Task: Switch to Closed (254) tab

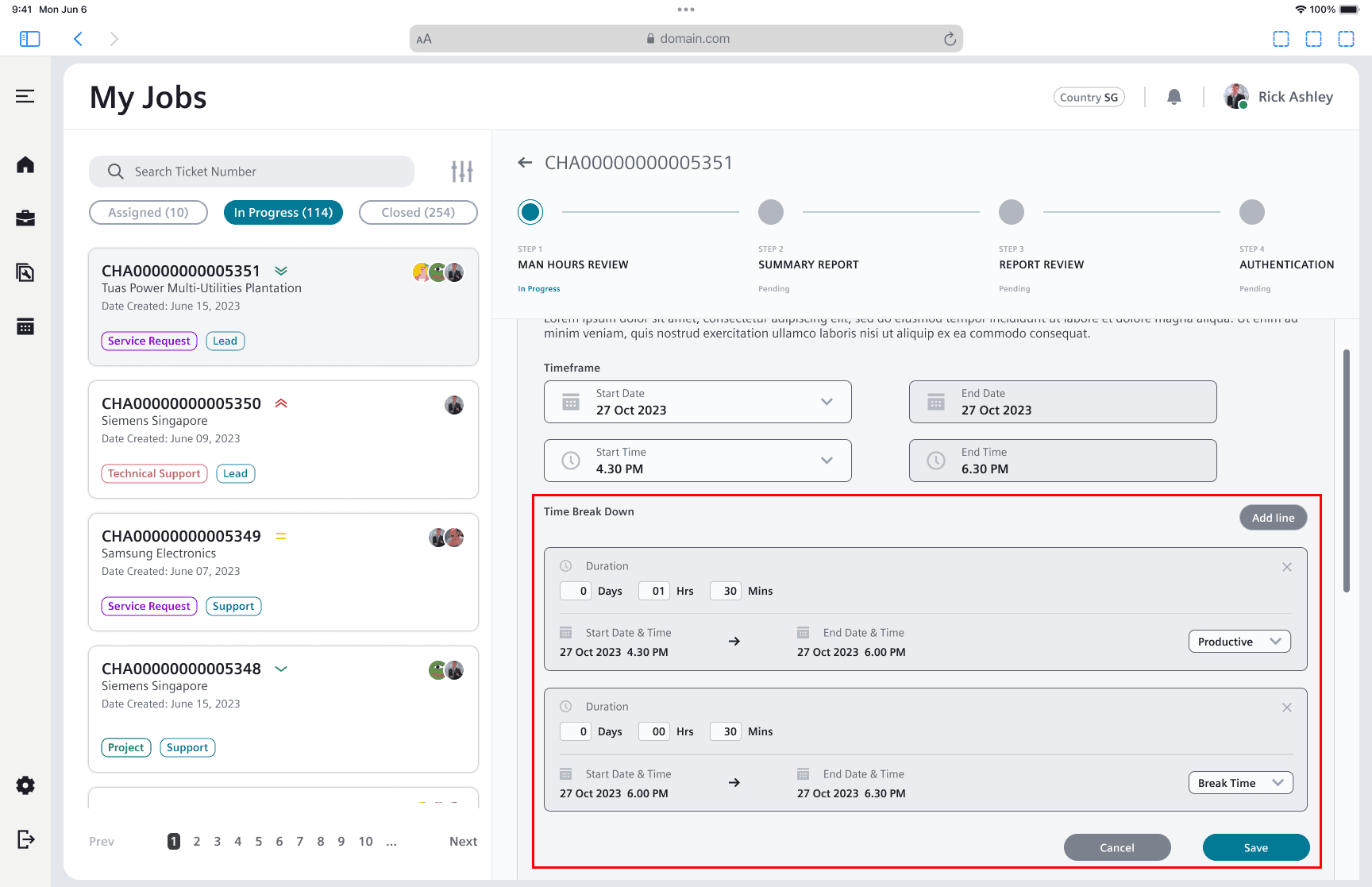Action: [x=418, y=212]
